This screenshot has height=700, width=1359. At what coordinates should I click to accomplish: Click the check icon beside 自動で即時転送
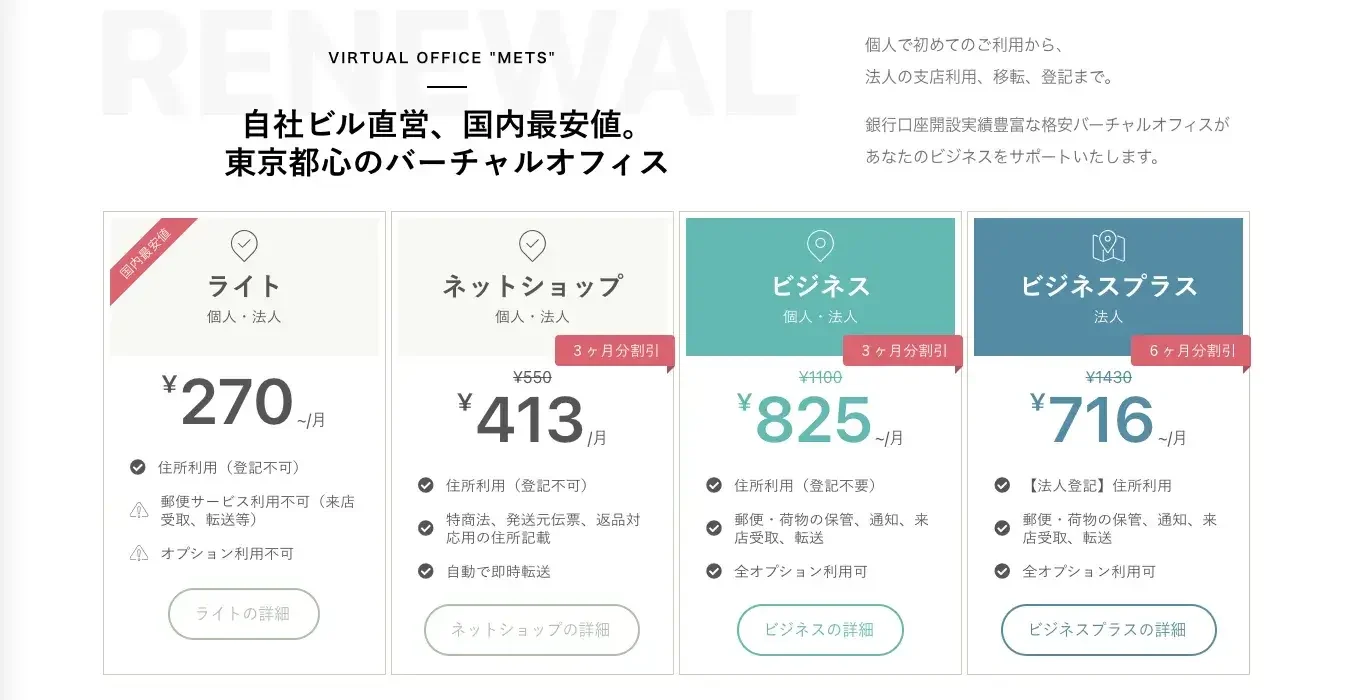click(x=426, y=572)
